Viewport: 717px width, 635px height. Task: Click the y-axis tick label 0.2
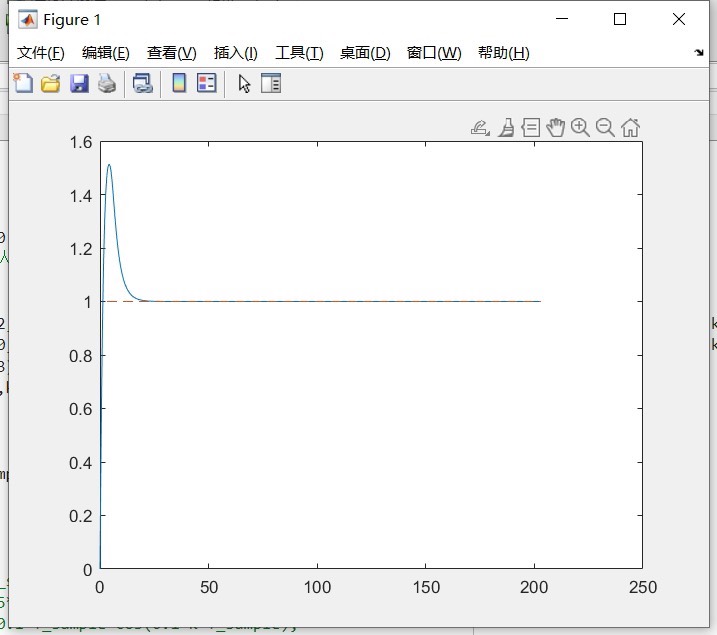click(x=81, y=516)
